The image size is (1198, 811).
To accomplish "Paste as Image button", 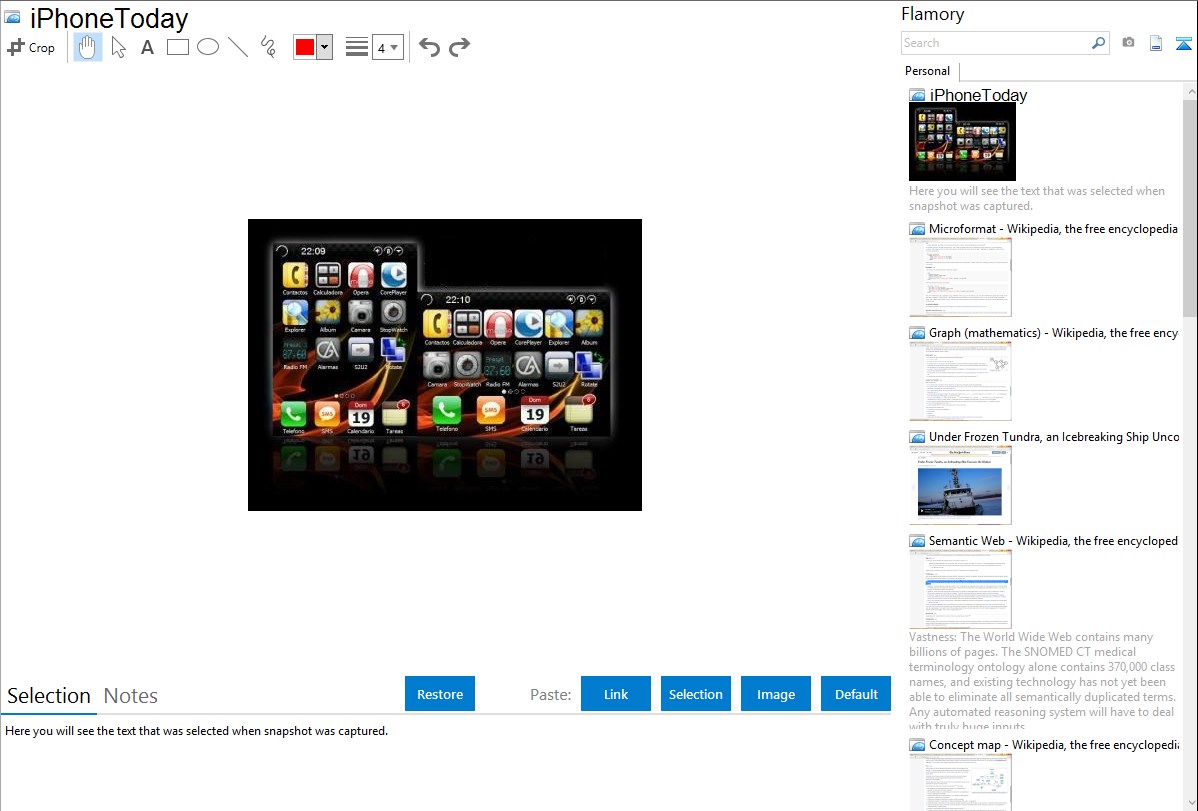I will tap(776, 694).
